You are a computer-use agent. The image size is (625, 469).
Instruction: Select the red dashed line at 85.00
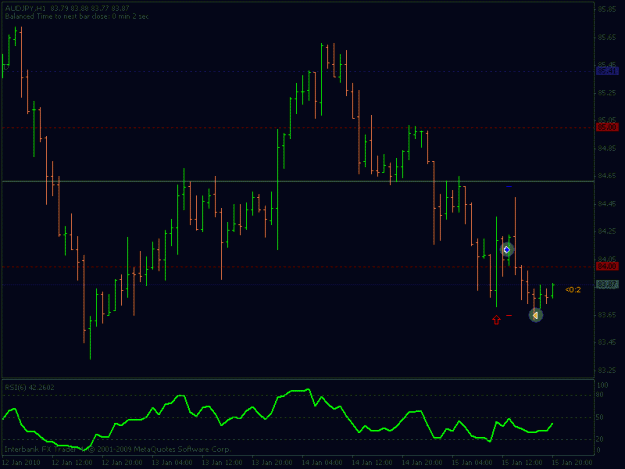coord(298,128)
